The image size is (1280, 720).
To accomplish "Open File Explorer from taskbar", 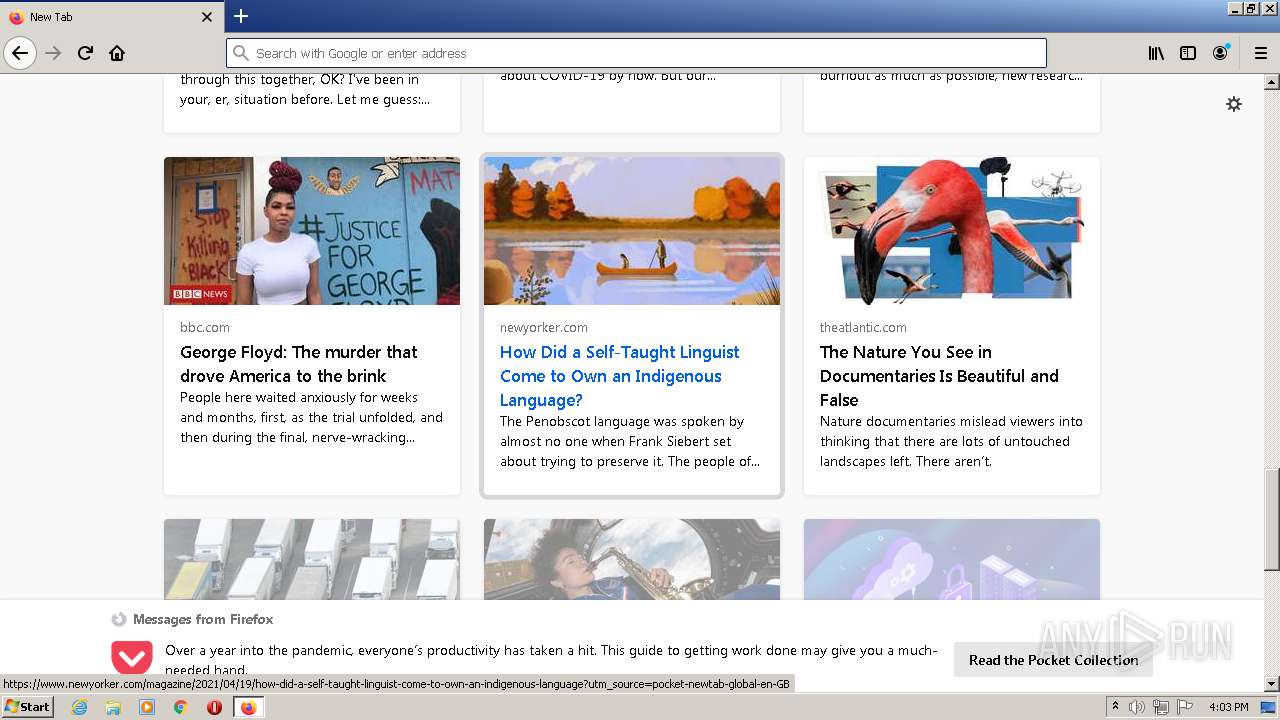I will click(x=113, y=707).
